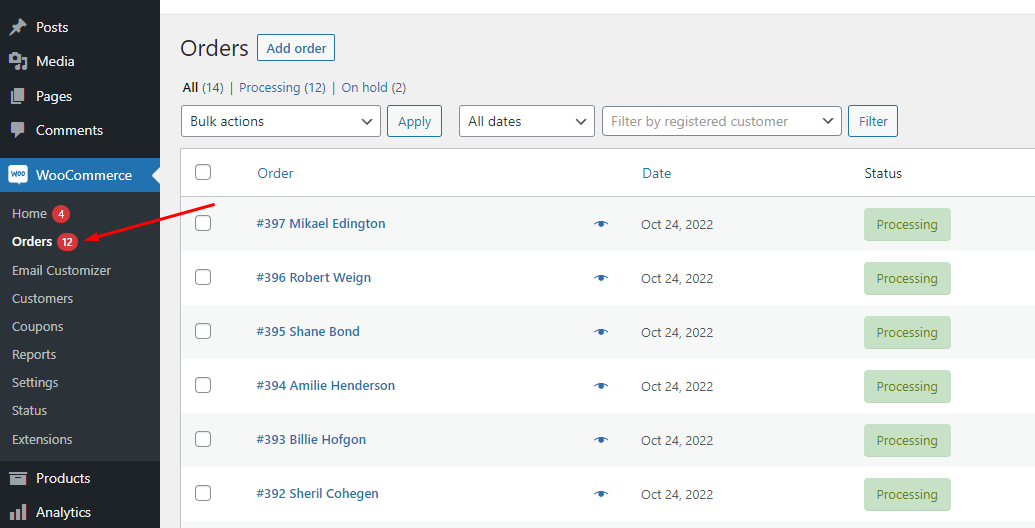The height and width of the screenshot is (528, 1035).
Task: Tick checkbox for order #396 Robert Weign
Action: 203,277
